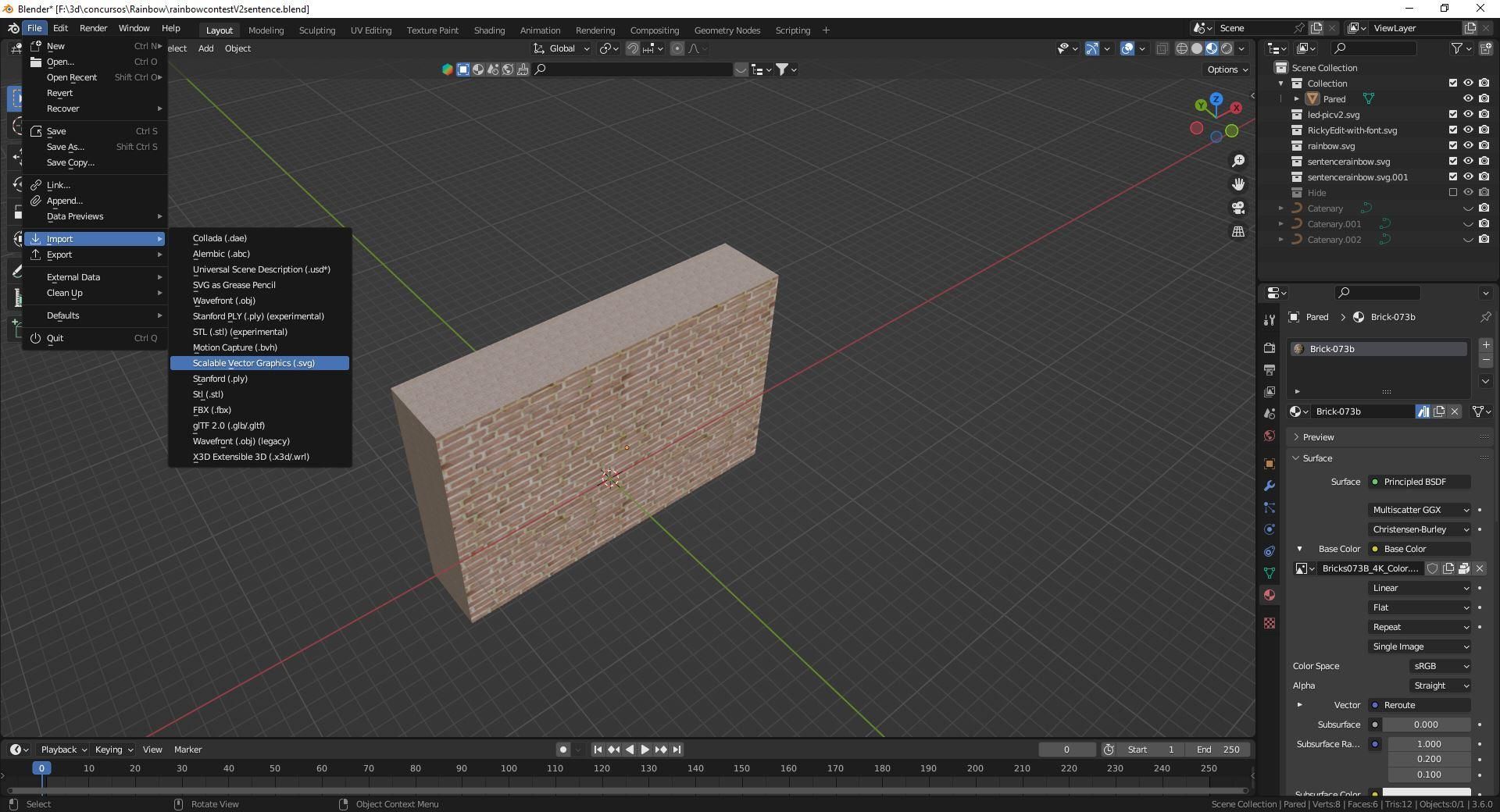Viewport: 1500px width, 812px height.
Task: Click the Subsurface value slider
Action: [x=1426, y=725]
